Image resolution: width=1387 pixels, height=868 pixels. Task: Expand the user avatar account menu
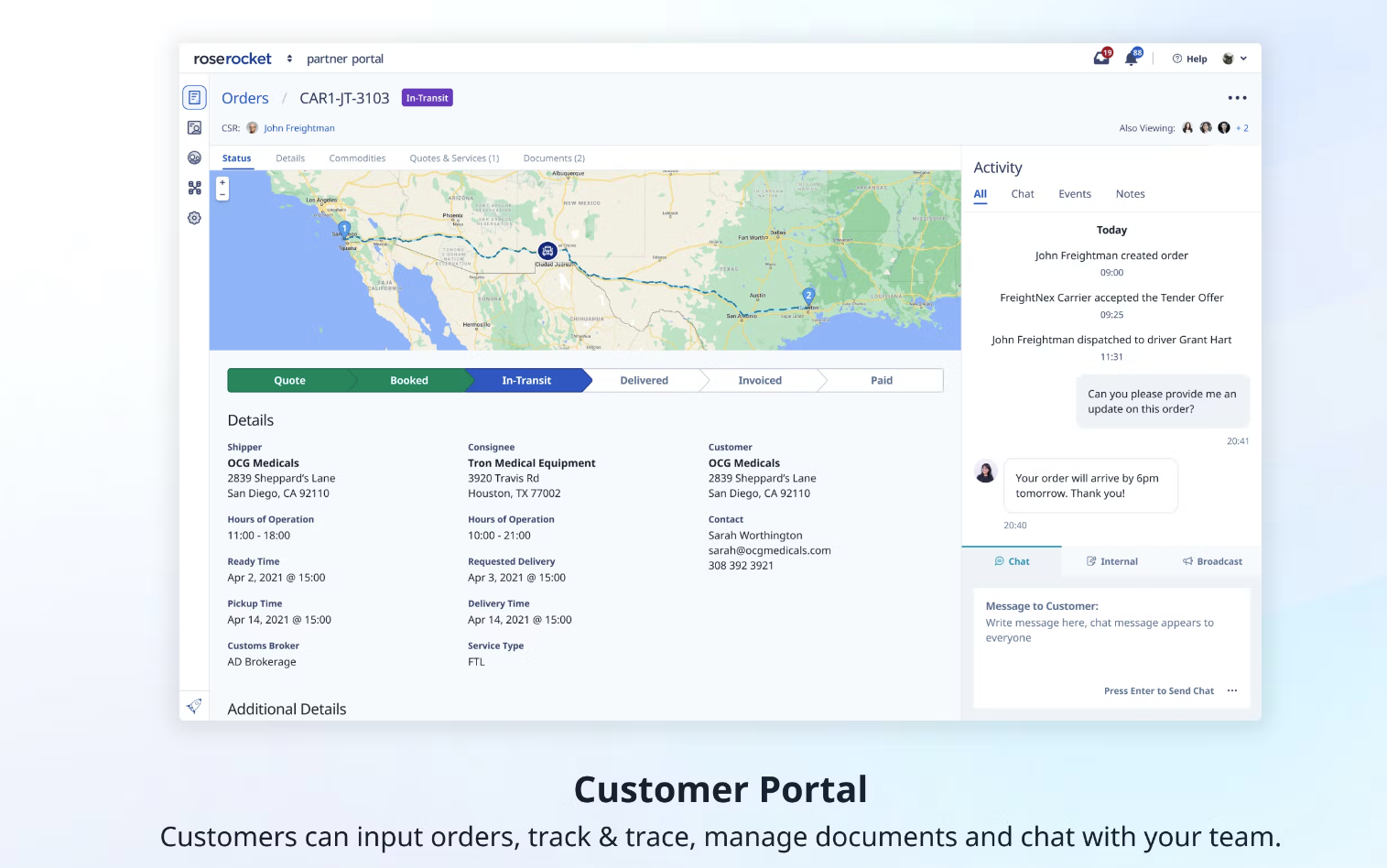click(x=1234, y=59)
